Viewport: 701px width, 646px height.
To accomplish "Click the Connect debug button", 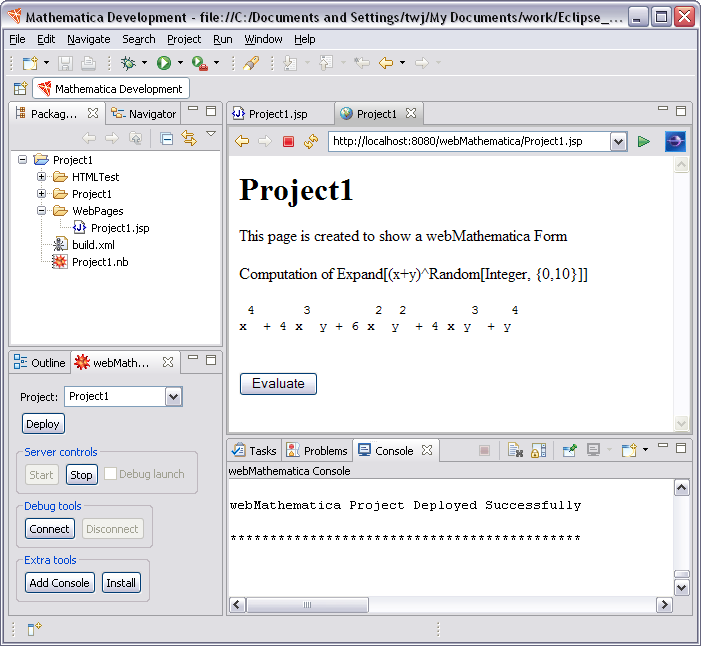I will coord(50,529).
